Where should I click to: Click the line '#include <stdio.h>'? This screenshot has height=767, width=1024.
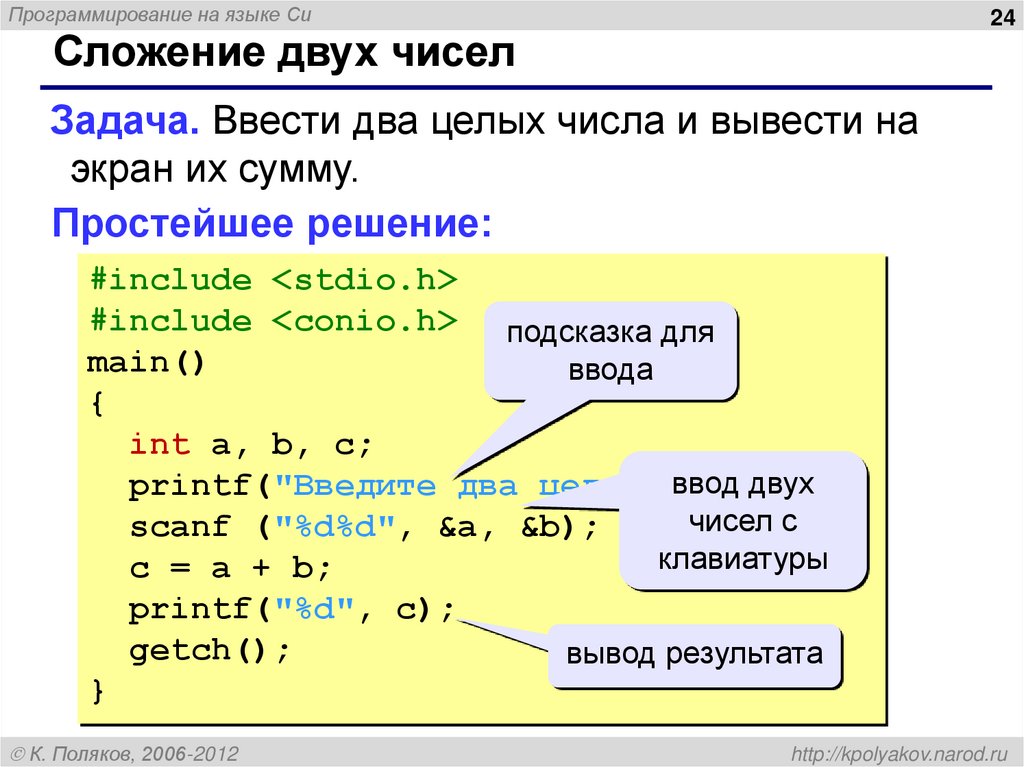pyautogui.click(x=274, y=280)
